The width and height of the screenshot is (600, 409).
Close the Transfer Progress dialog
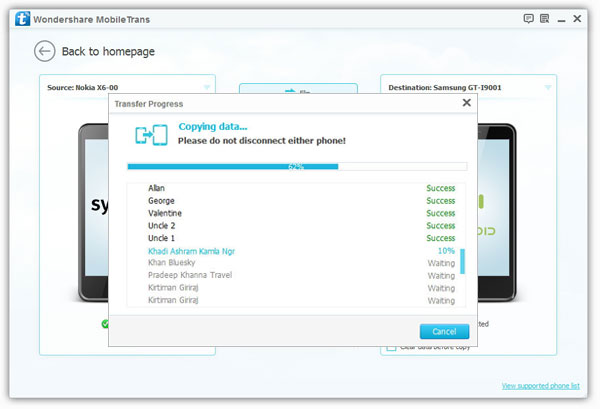pyautogui.click(x=466, y=103)
